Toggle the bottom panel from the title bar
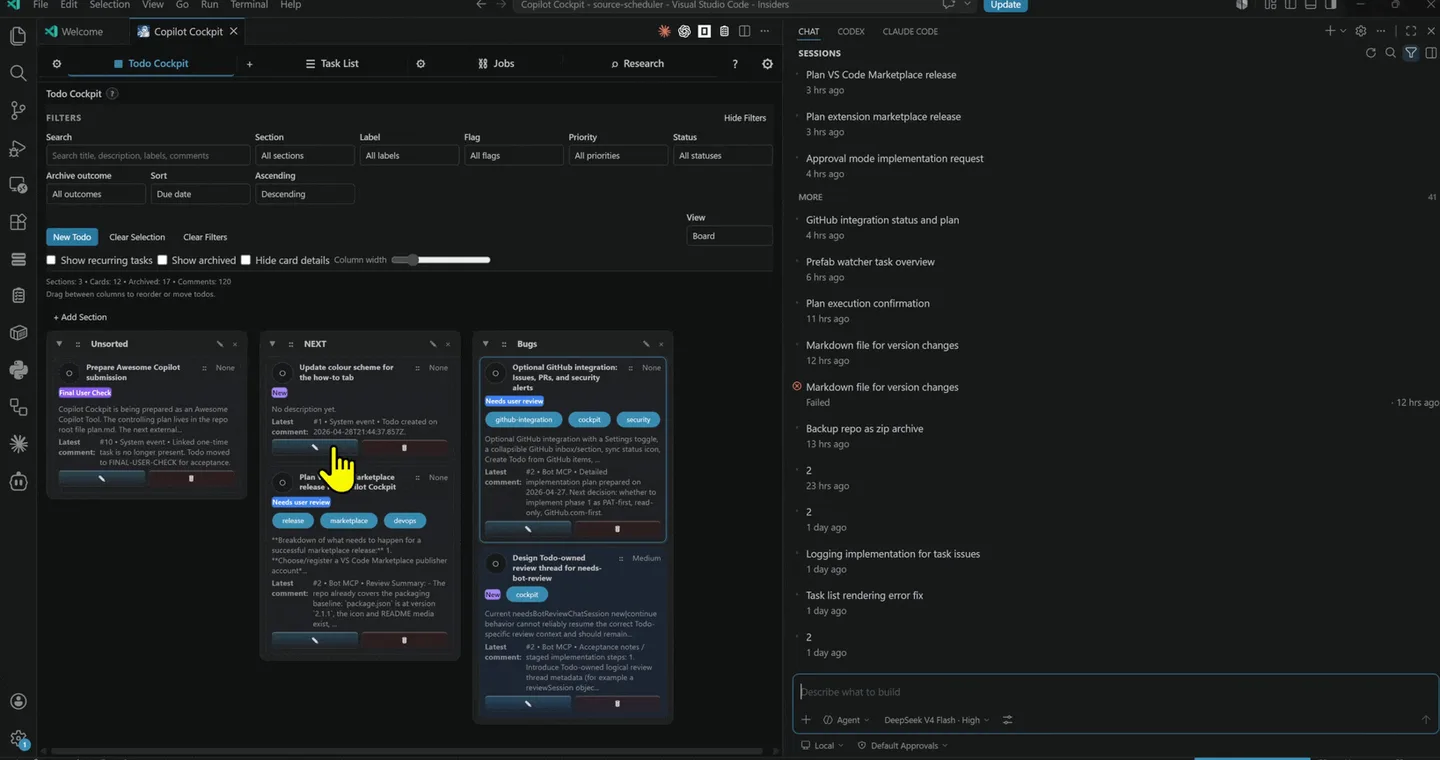This screenshot has height=760, width=1440. [x=1311, y=5]
